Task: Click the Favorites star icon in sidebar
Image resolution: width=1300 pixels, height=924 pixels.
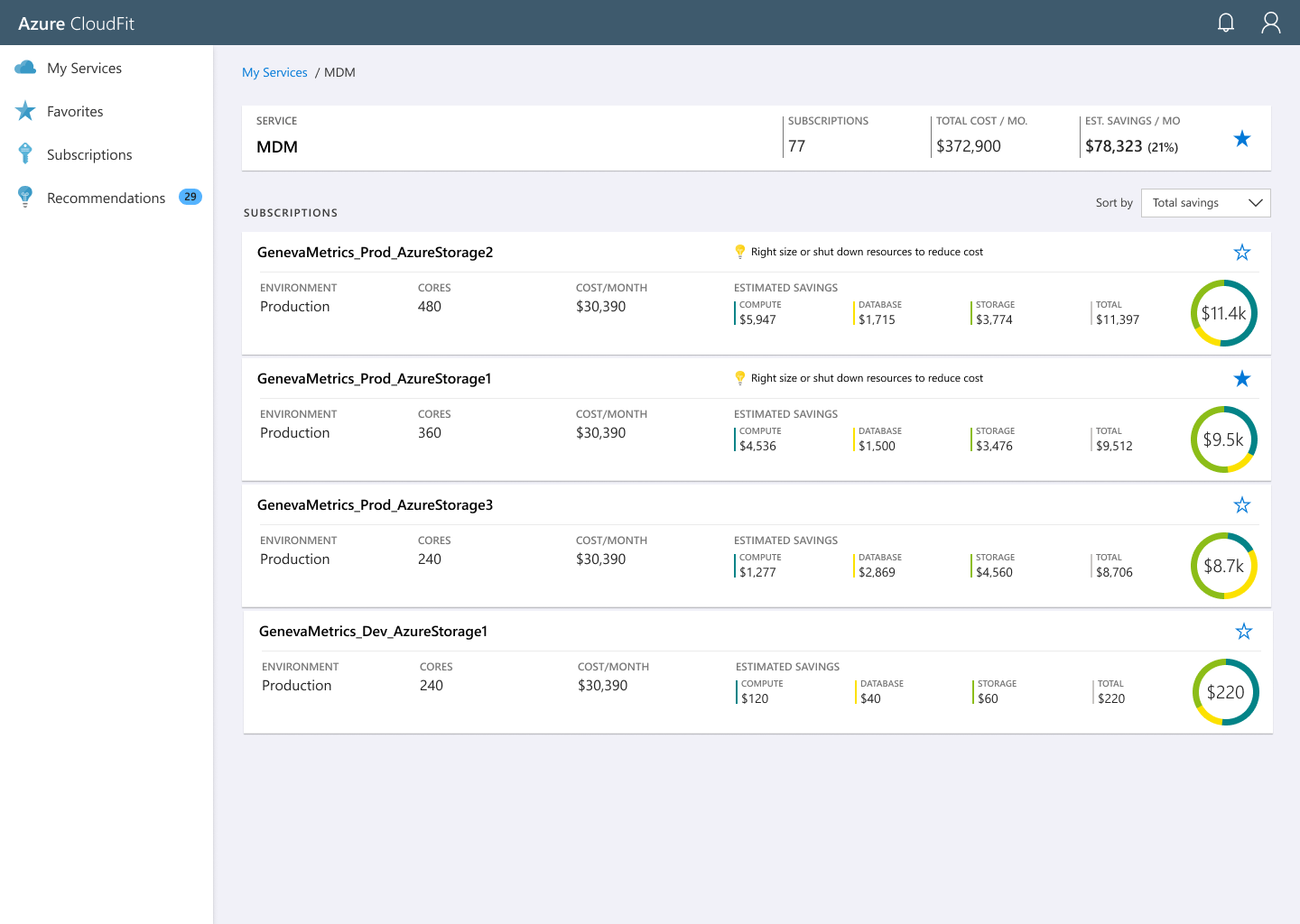Action: [25, 111]
